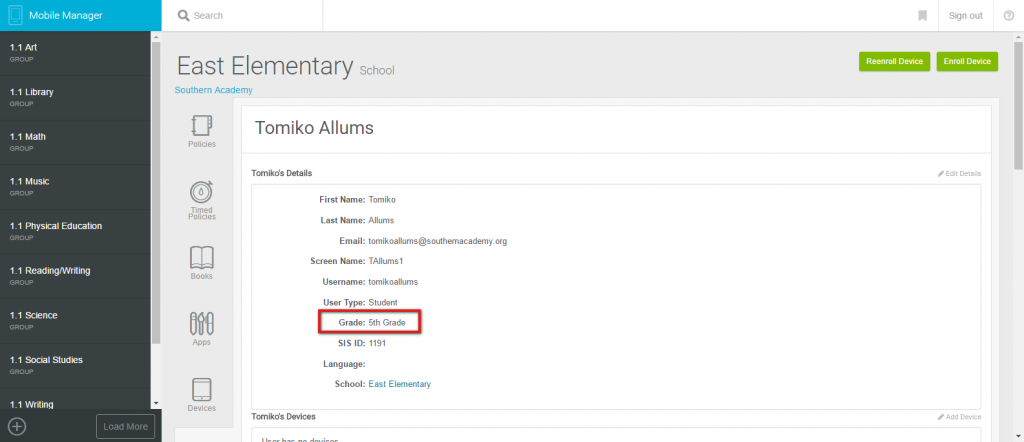Click Sign out
Screen dimensions: 1024x442
tap(965, 16)
